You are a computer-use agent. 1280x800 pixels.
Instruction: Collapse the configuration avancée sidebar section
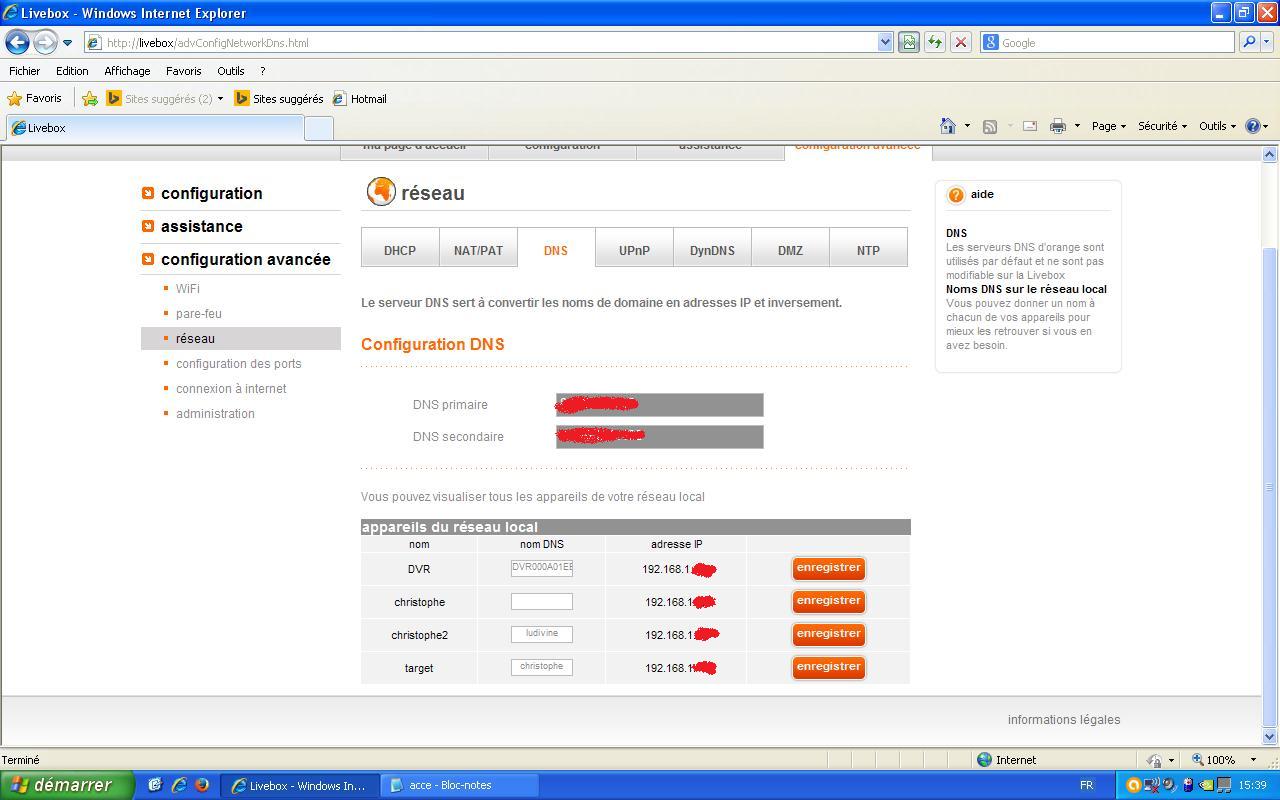click(245, 259)
